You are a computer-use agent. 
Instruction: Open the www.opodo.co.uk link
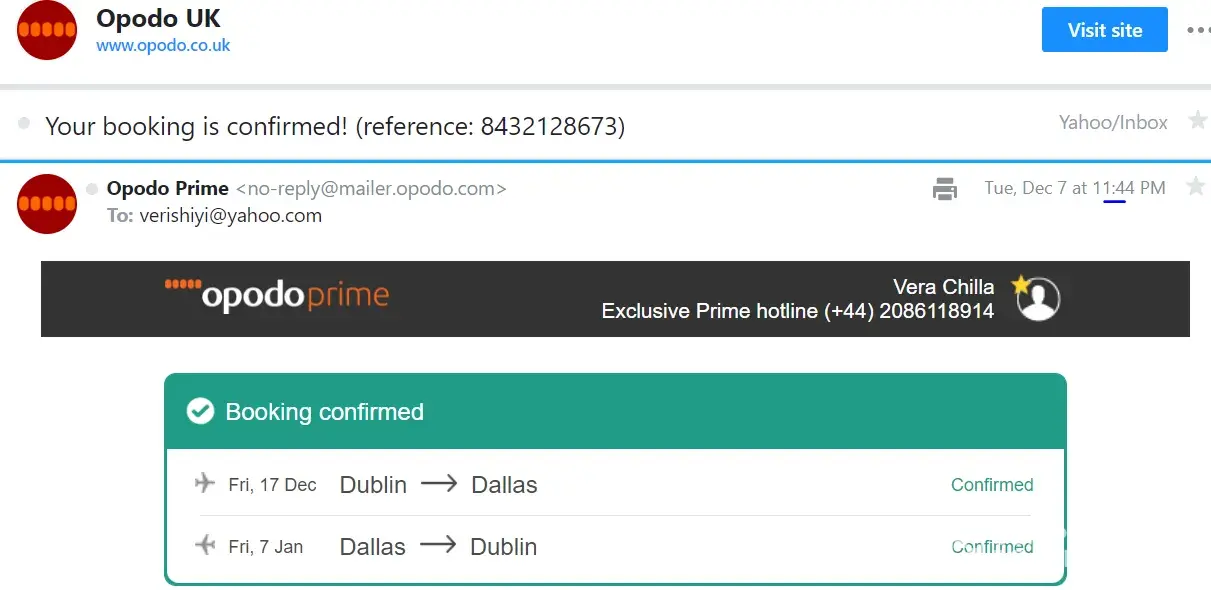[x=163, y=46]
